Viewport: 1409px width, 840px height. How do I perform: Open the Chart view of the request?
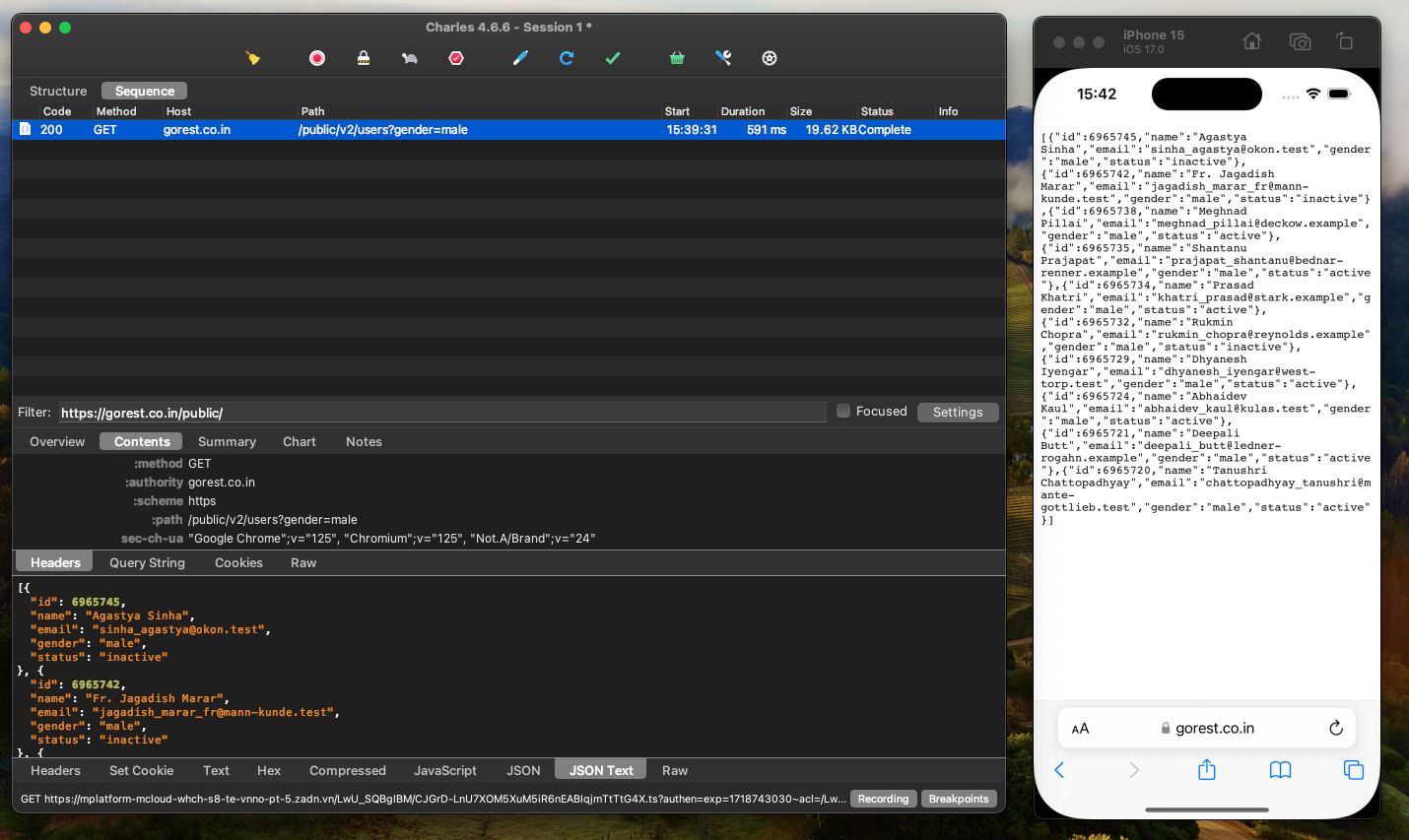(x=299, y=441)
